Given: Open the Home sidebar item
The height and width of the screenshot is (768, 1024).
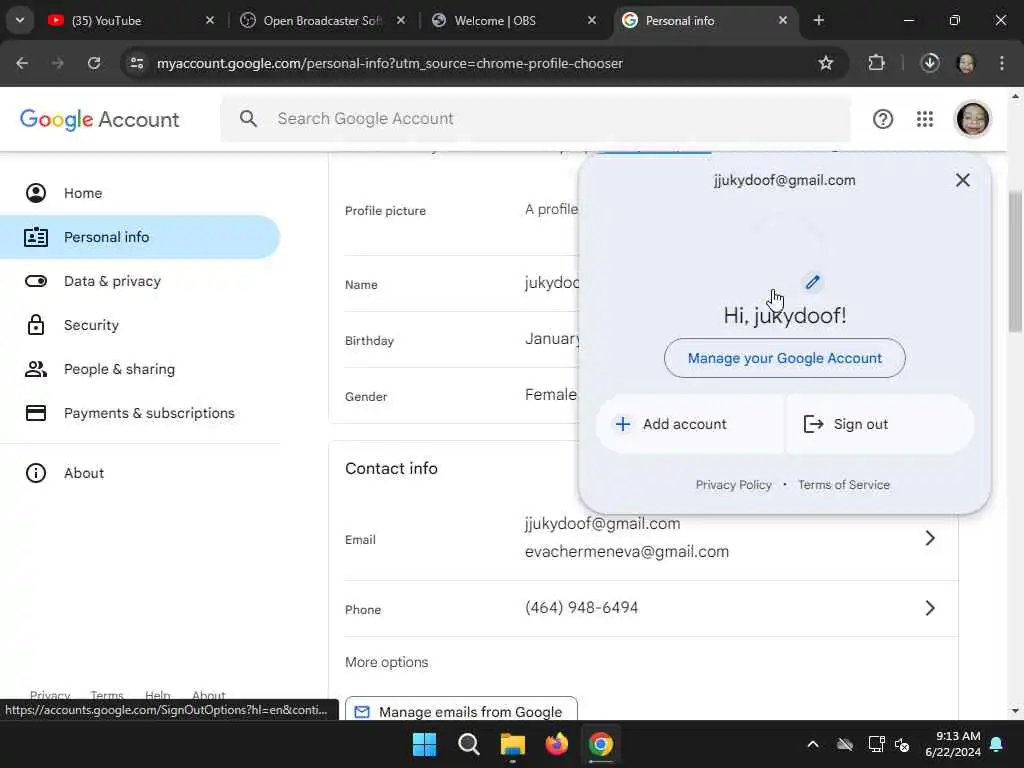Looking at the screenshot, I should pos(83,193).
